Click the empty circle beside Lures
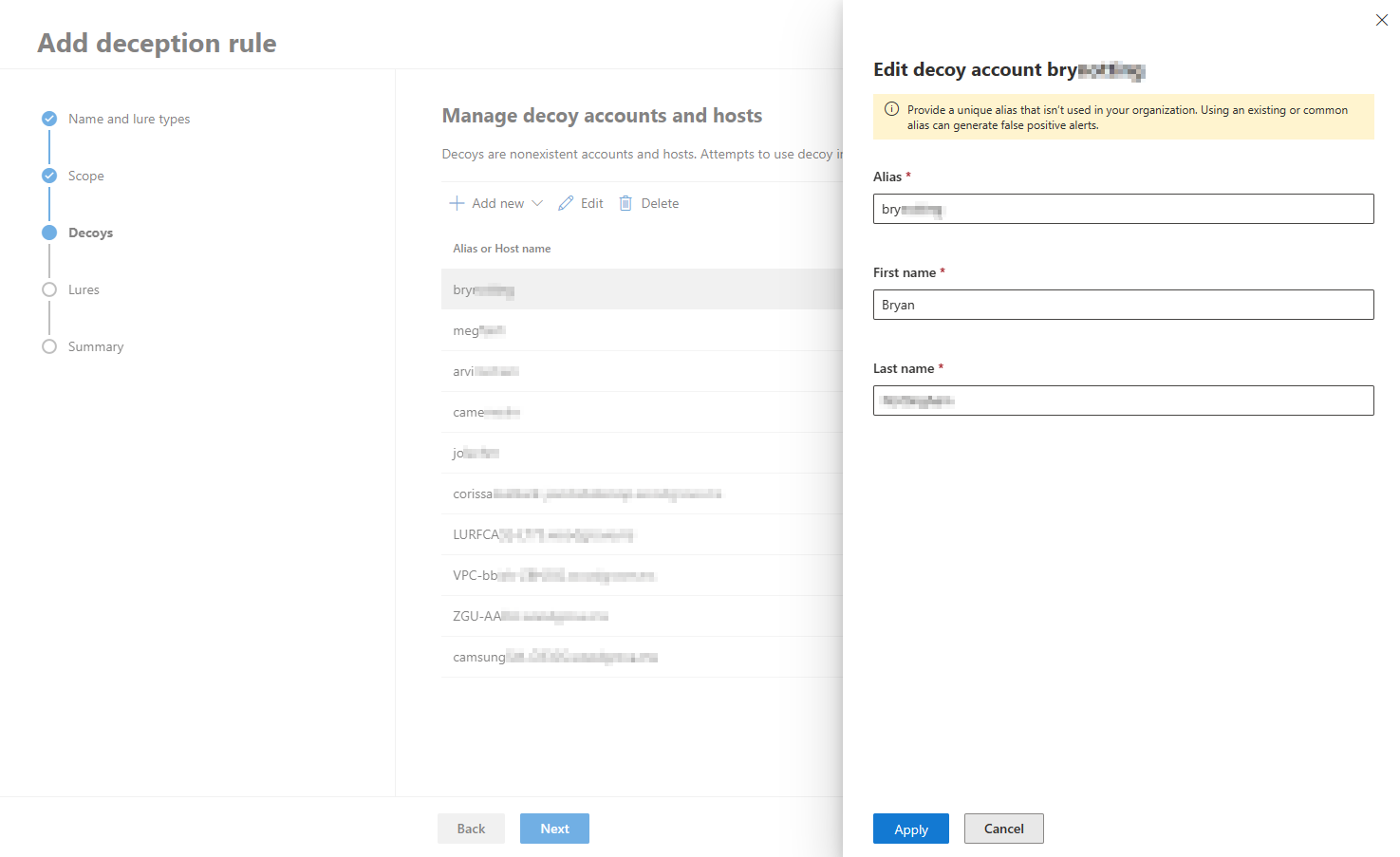The width and height of the screenshot is (1400, 857). coord(49,289)
